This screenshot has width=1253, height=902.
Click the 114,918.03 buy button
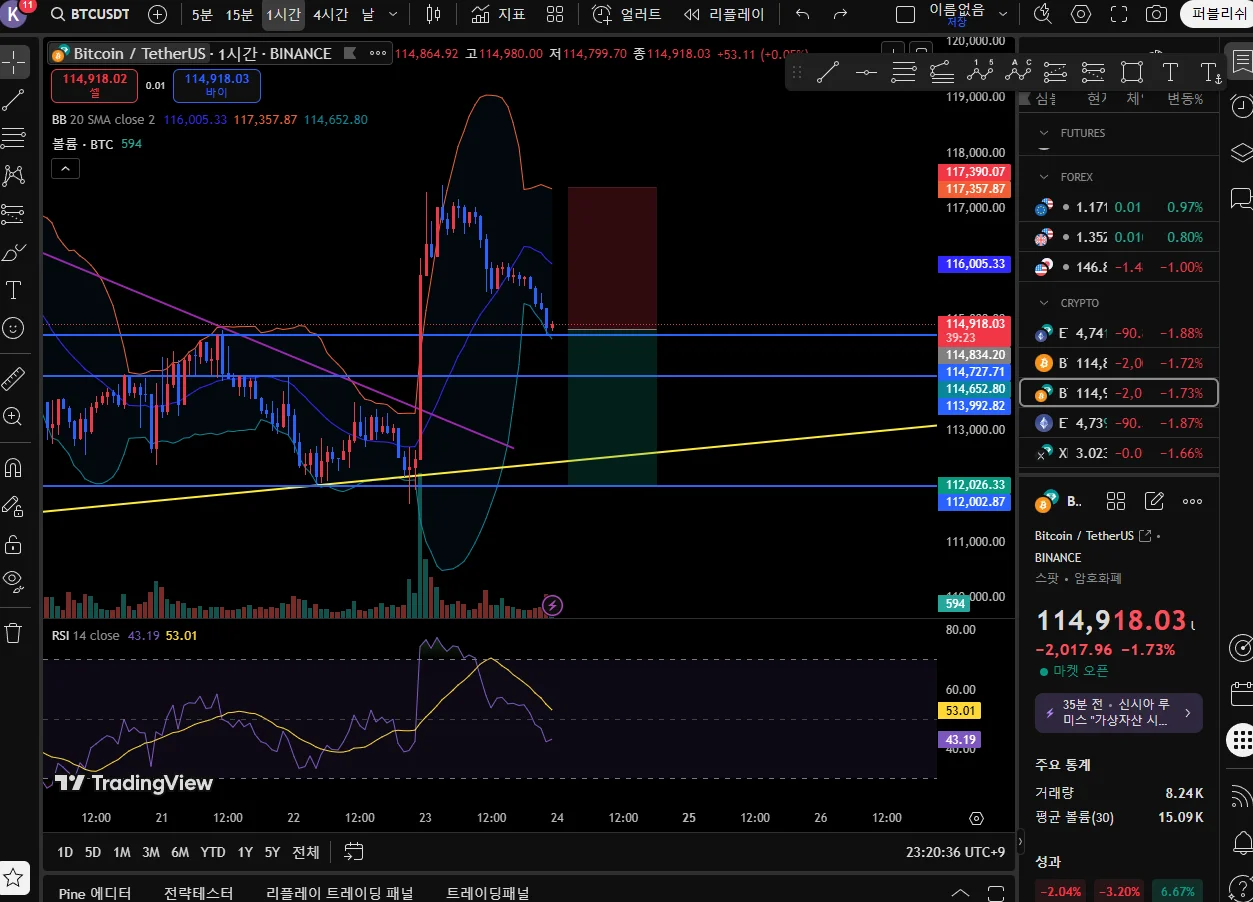tap(217, 85)
